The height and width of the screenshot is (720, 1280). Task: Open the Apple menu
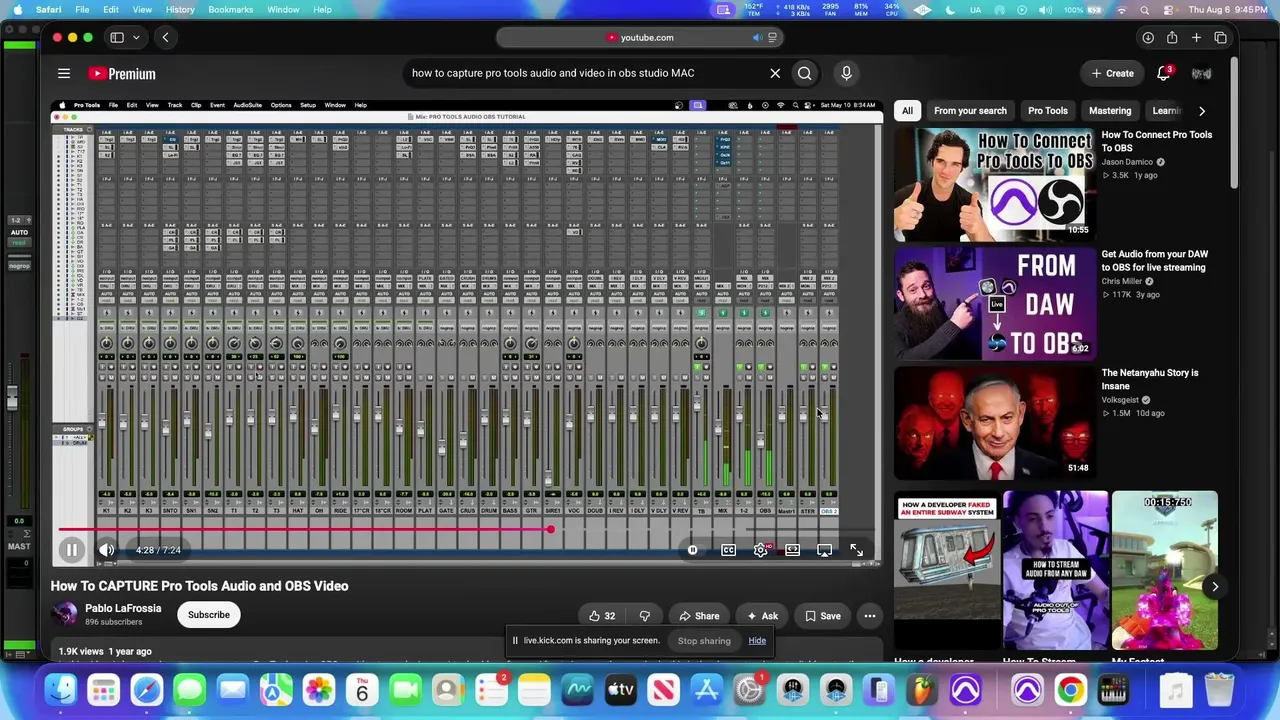pos(17,10)
